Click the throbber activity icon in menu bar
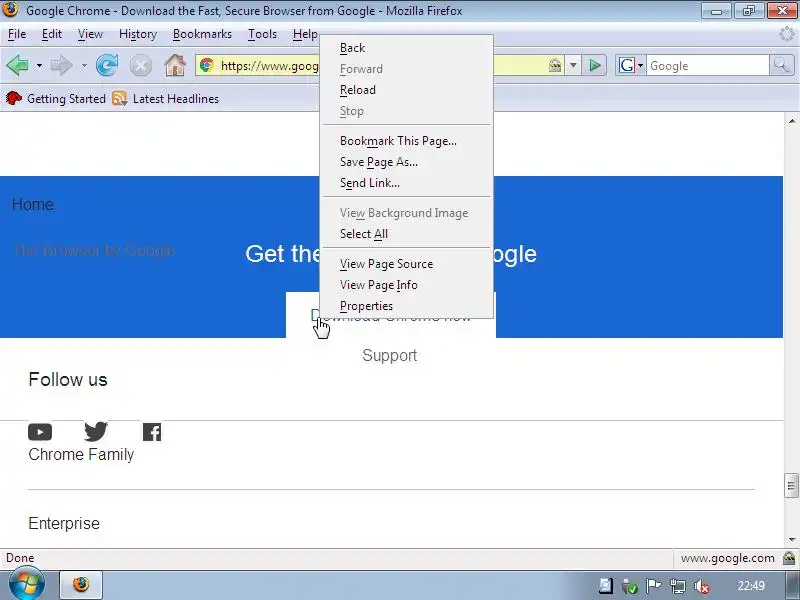 point(787,34)
